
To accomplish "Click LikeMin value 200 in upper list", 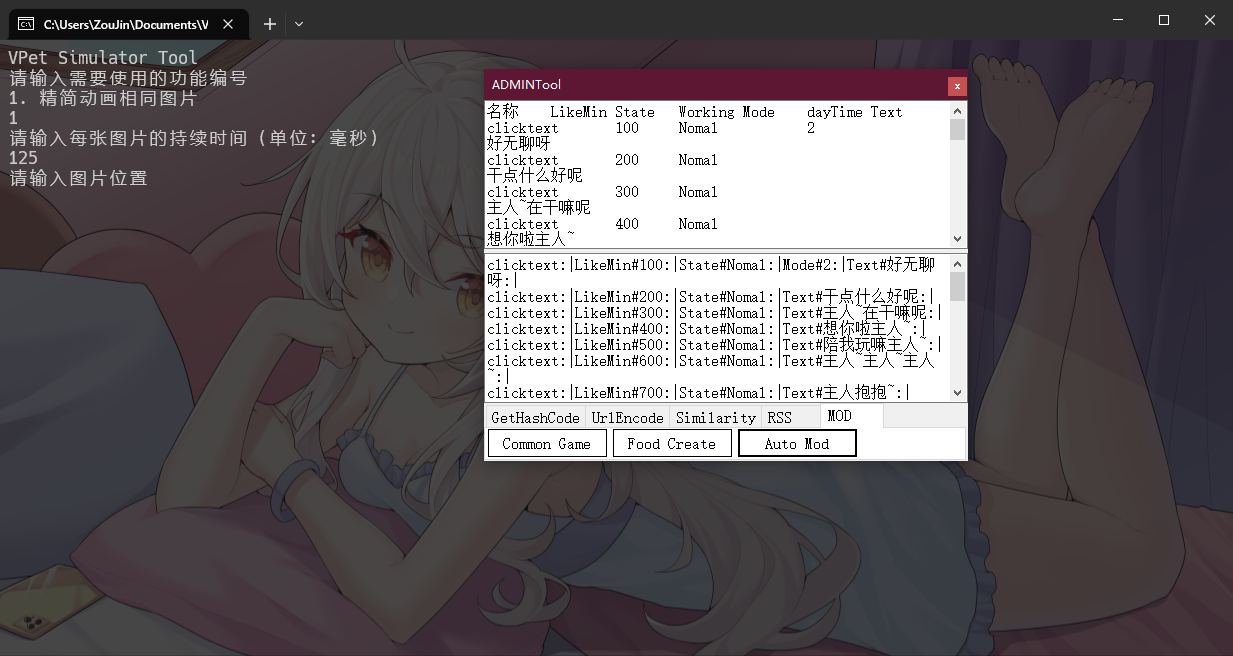I will 627,160.
